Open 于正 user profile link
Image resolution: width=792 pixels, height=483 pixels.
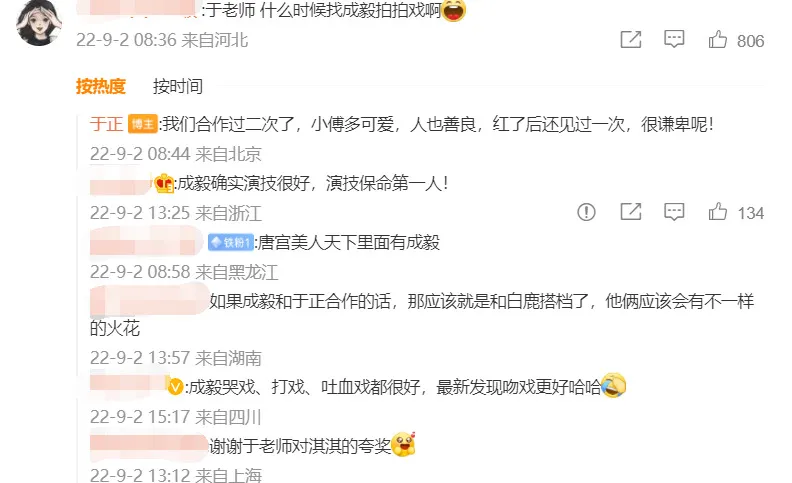click(x=107, y=124)
